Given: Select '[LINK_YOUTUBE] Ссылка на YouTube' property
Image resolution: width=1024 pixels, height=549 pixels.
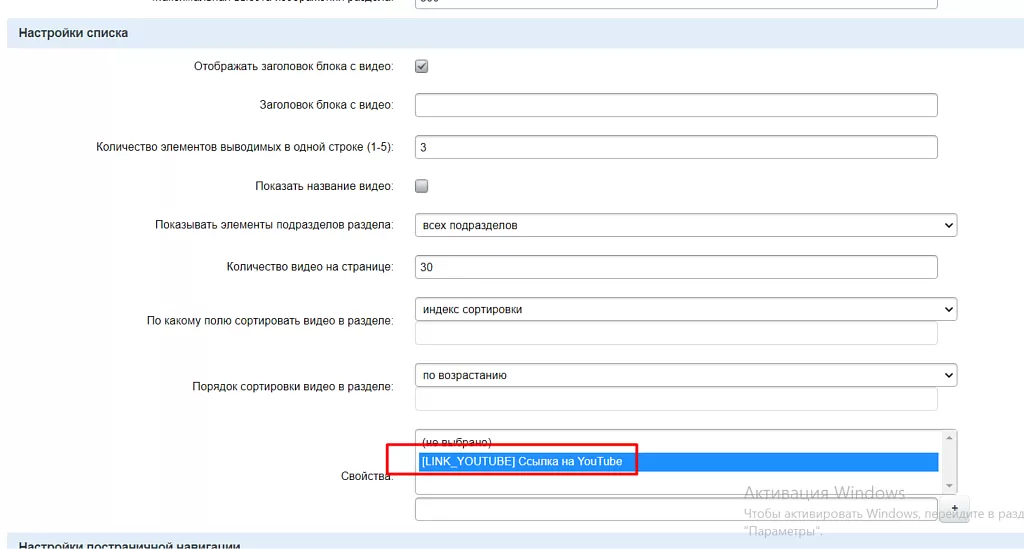Looking at the screenshot, I should click(678, 462).
